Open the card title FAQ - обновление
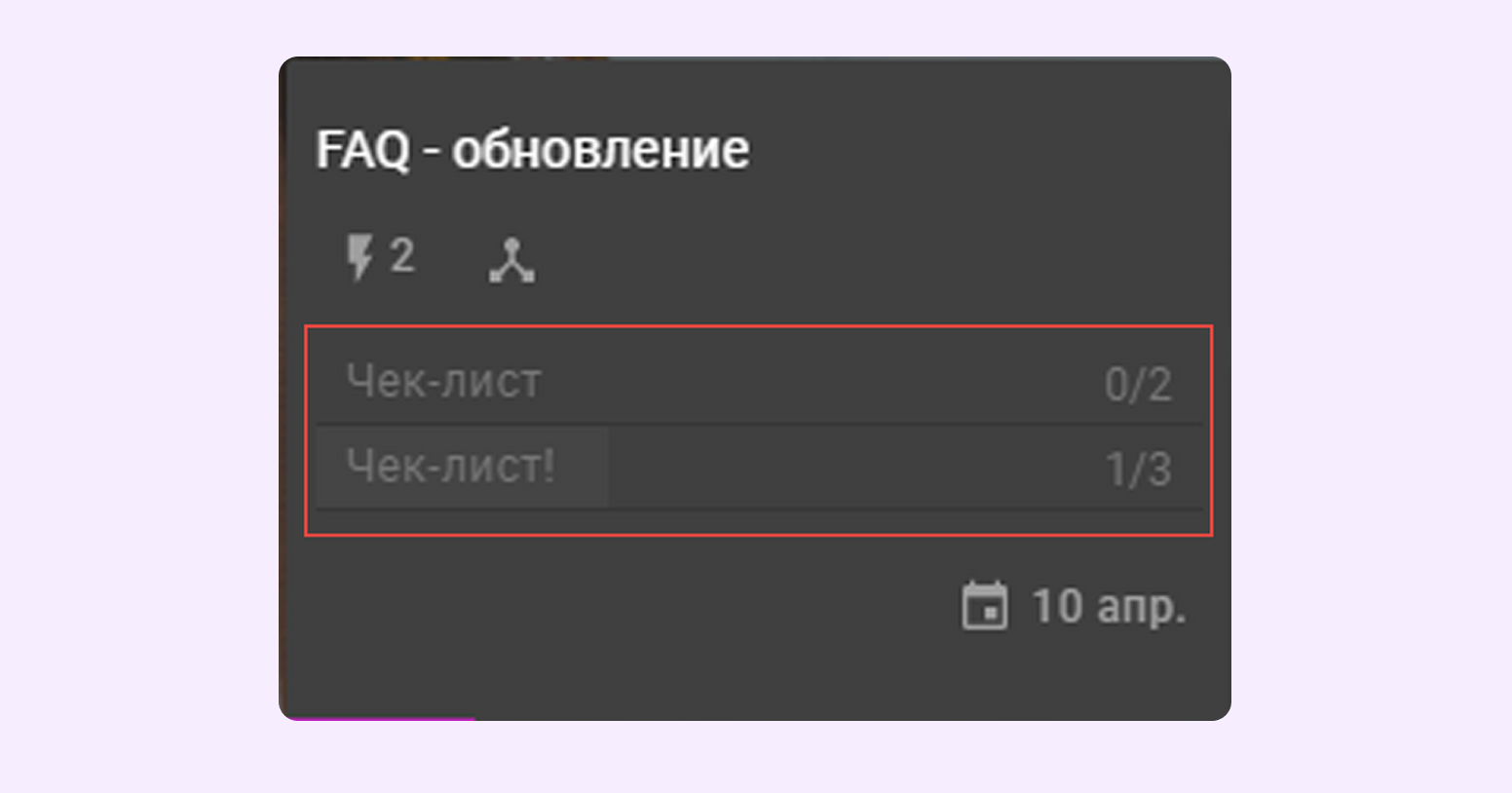Screen dimensions: 1512x793 (533, 150)
